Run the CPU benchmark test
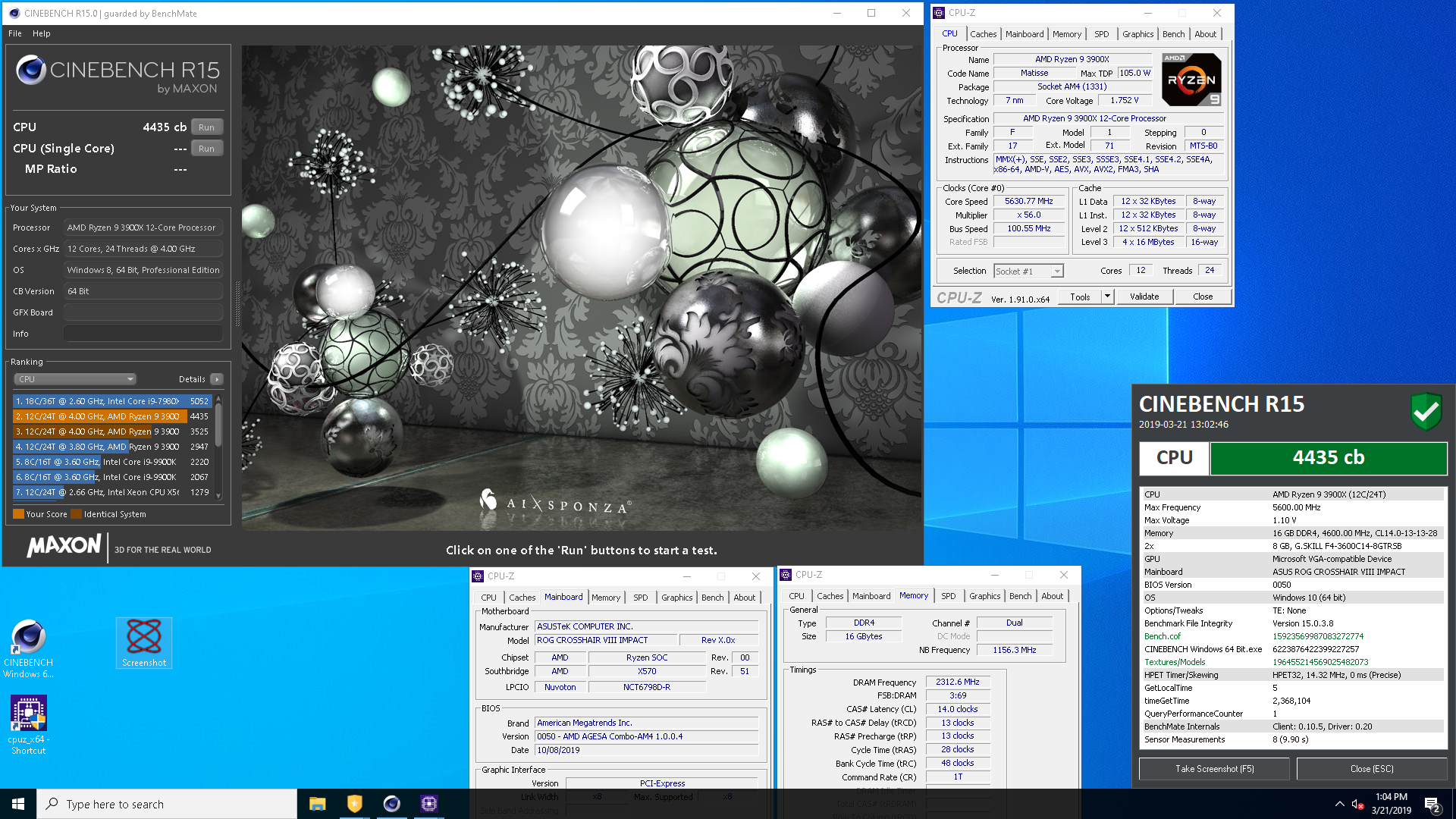 [206, 127]
